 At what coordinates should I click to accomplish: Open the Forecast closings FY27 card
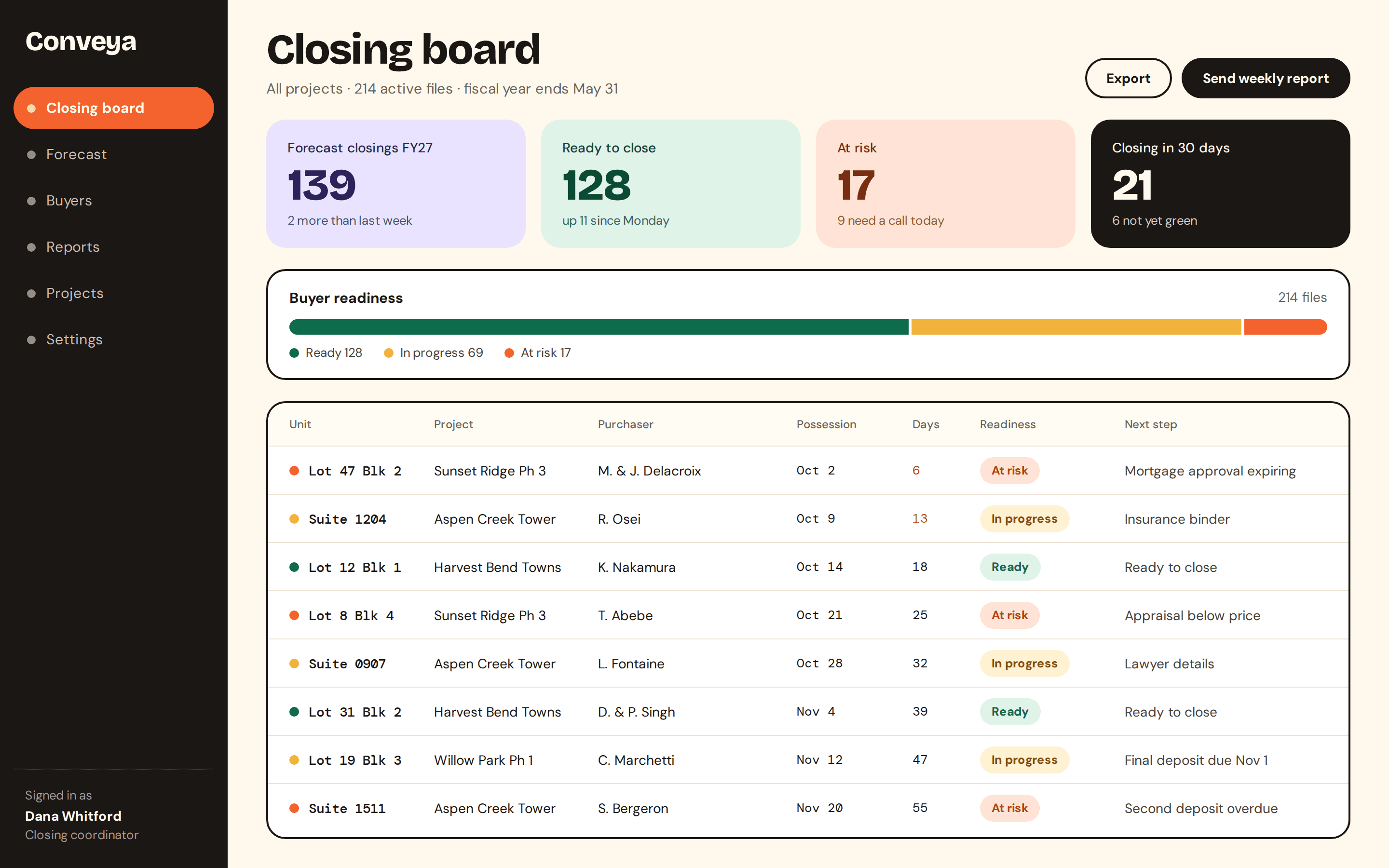(395, 184)
